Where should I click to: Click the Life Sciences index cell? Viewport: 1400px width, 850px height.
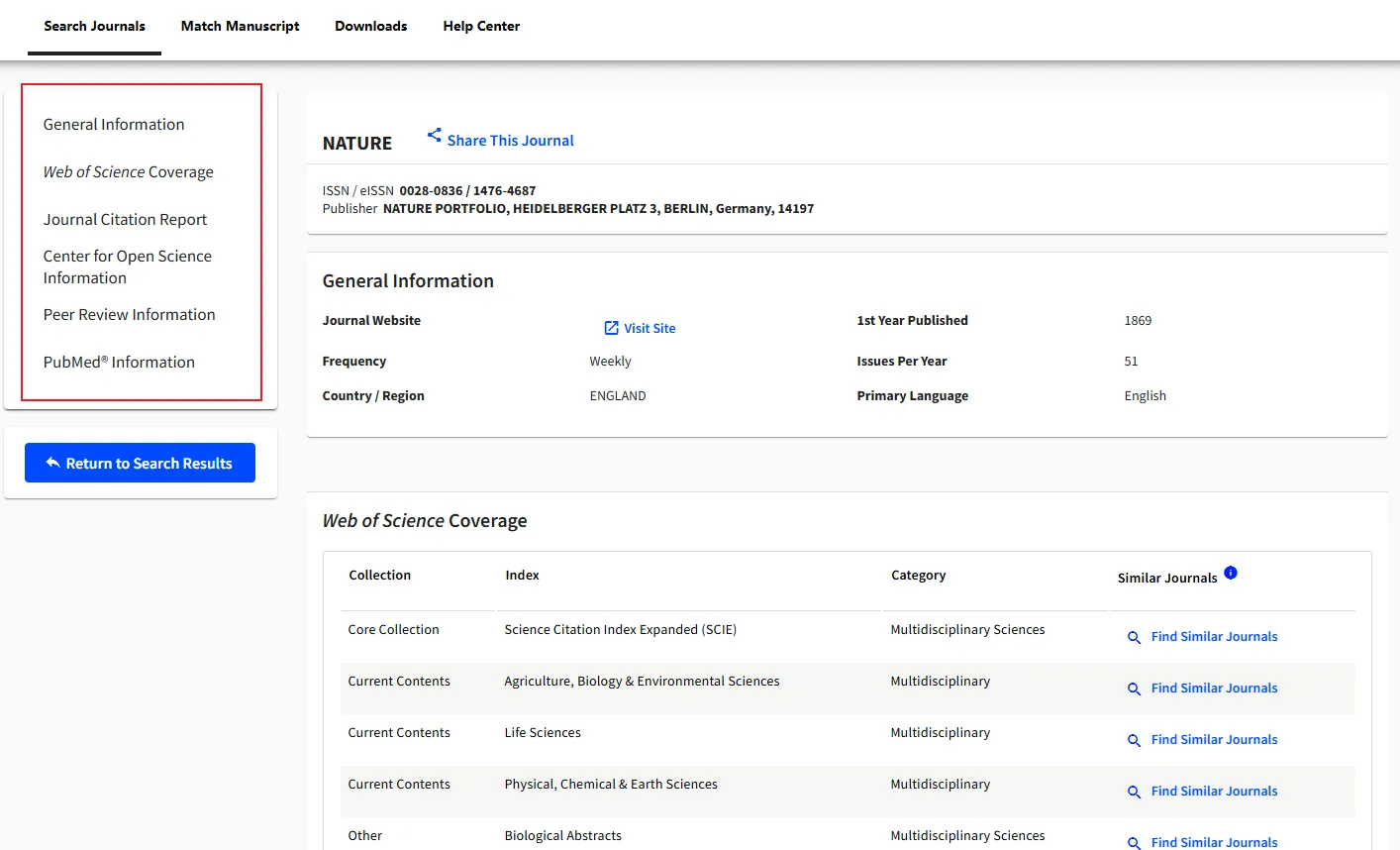[543, 733]
